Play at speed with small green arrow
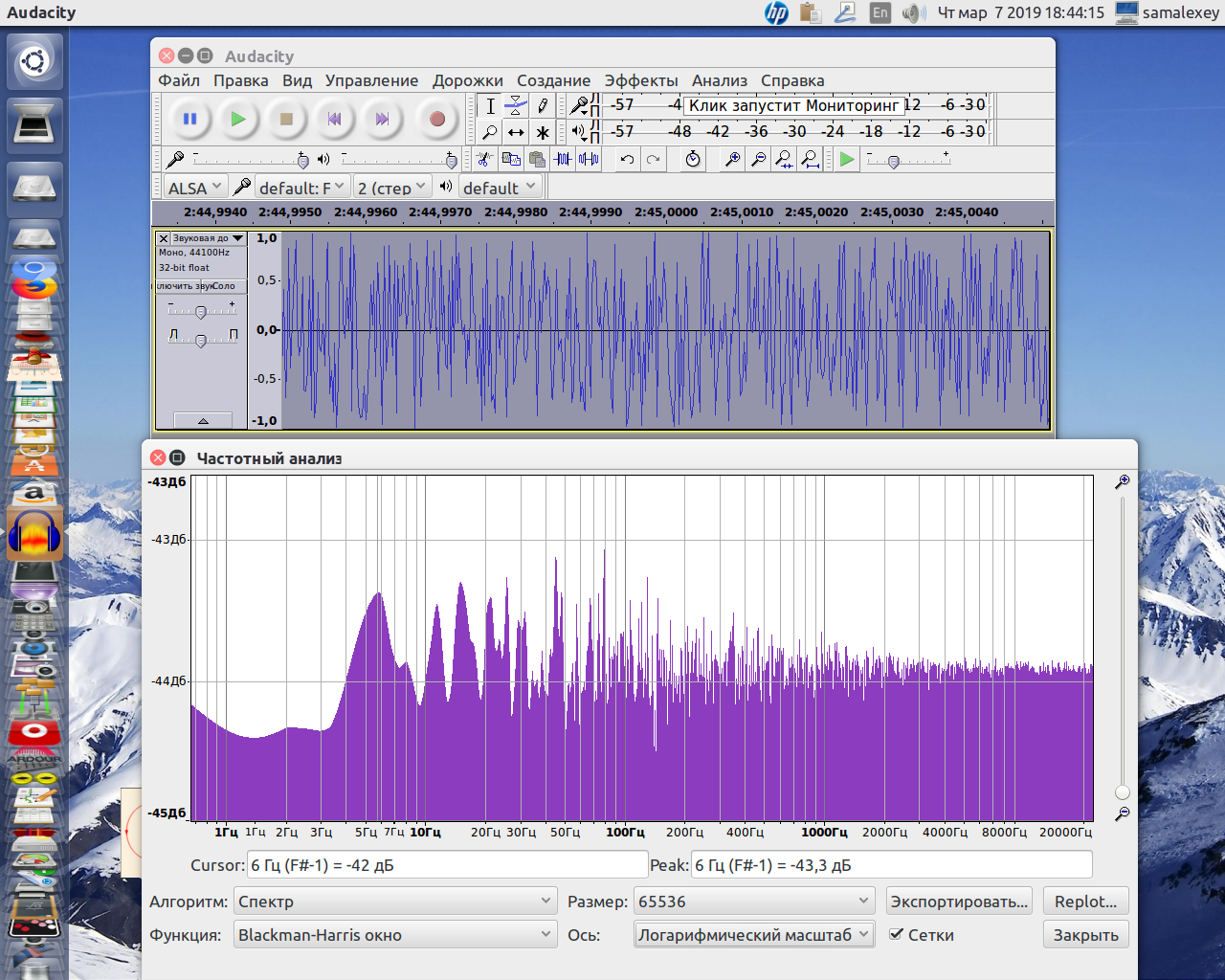1225x980 pixels. (847, 160)
